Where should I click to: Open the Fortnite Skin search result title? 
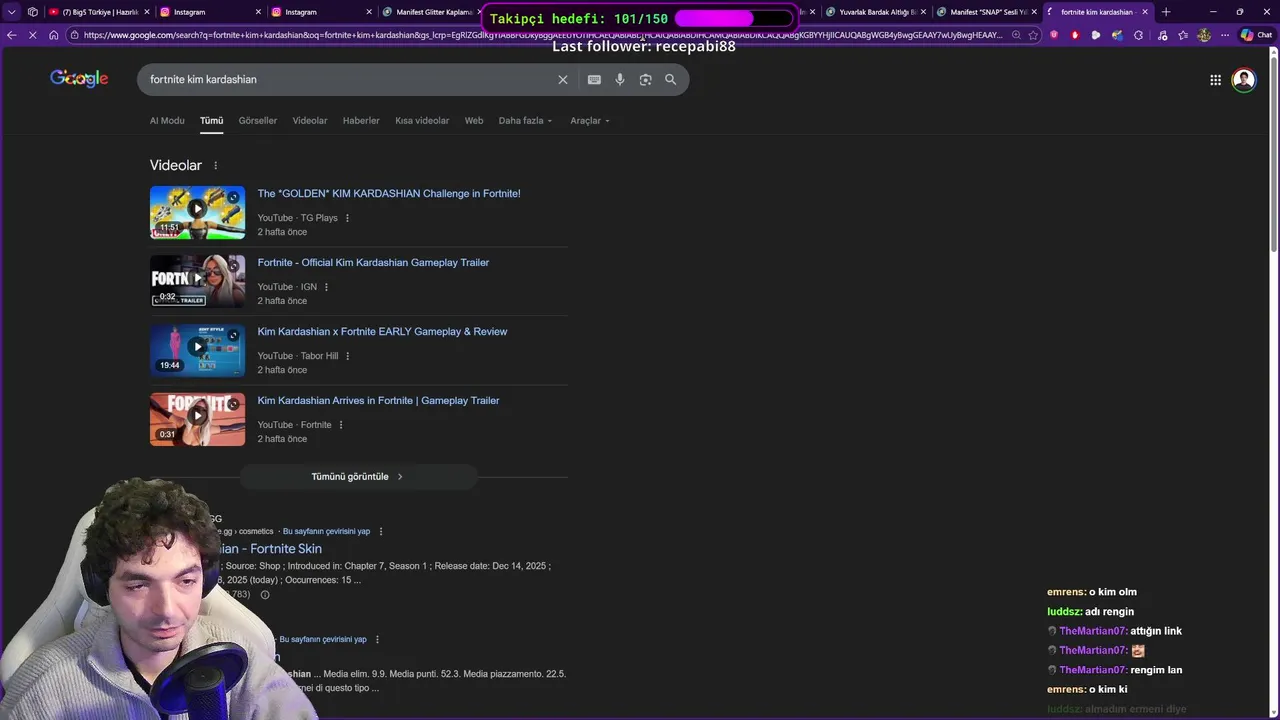tap(268, 549)
